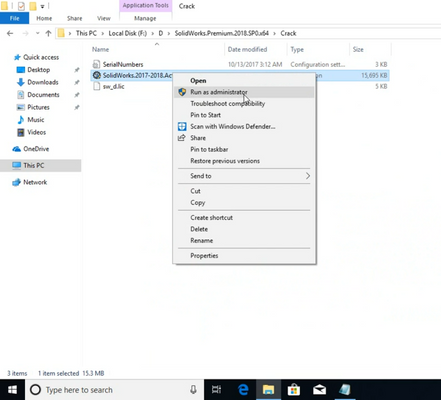
Task: Open Documents folder in sidebar
Action: (x=43, y=95)
